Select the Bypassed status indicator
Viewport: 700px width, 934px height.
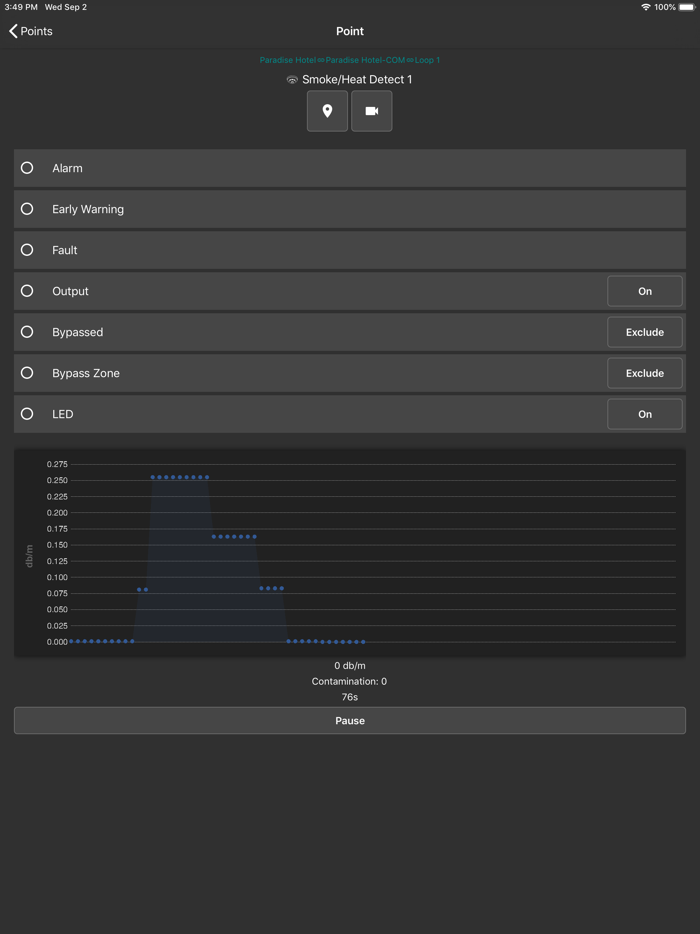(27, 332)
